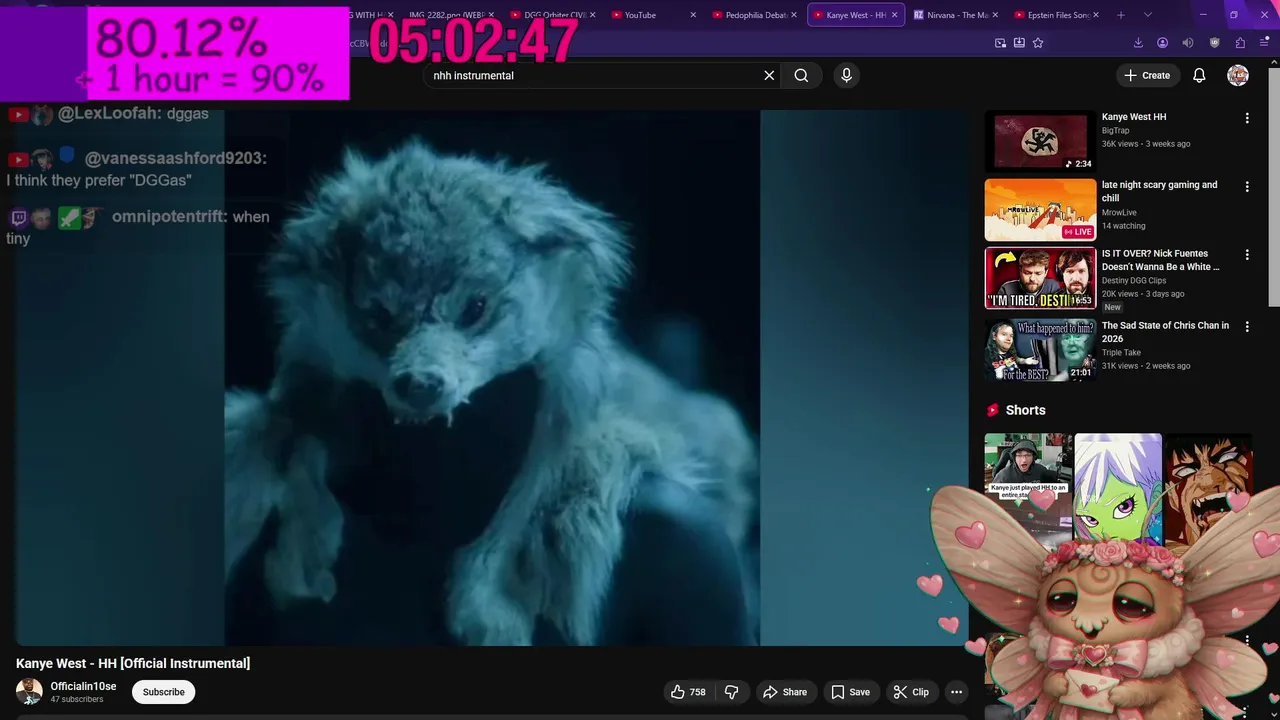The image size is (1280, 720).
Task: Open the MrowLive live stream thumbnail
Action: click(1040, 210)
